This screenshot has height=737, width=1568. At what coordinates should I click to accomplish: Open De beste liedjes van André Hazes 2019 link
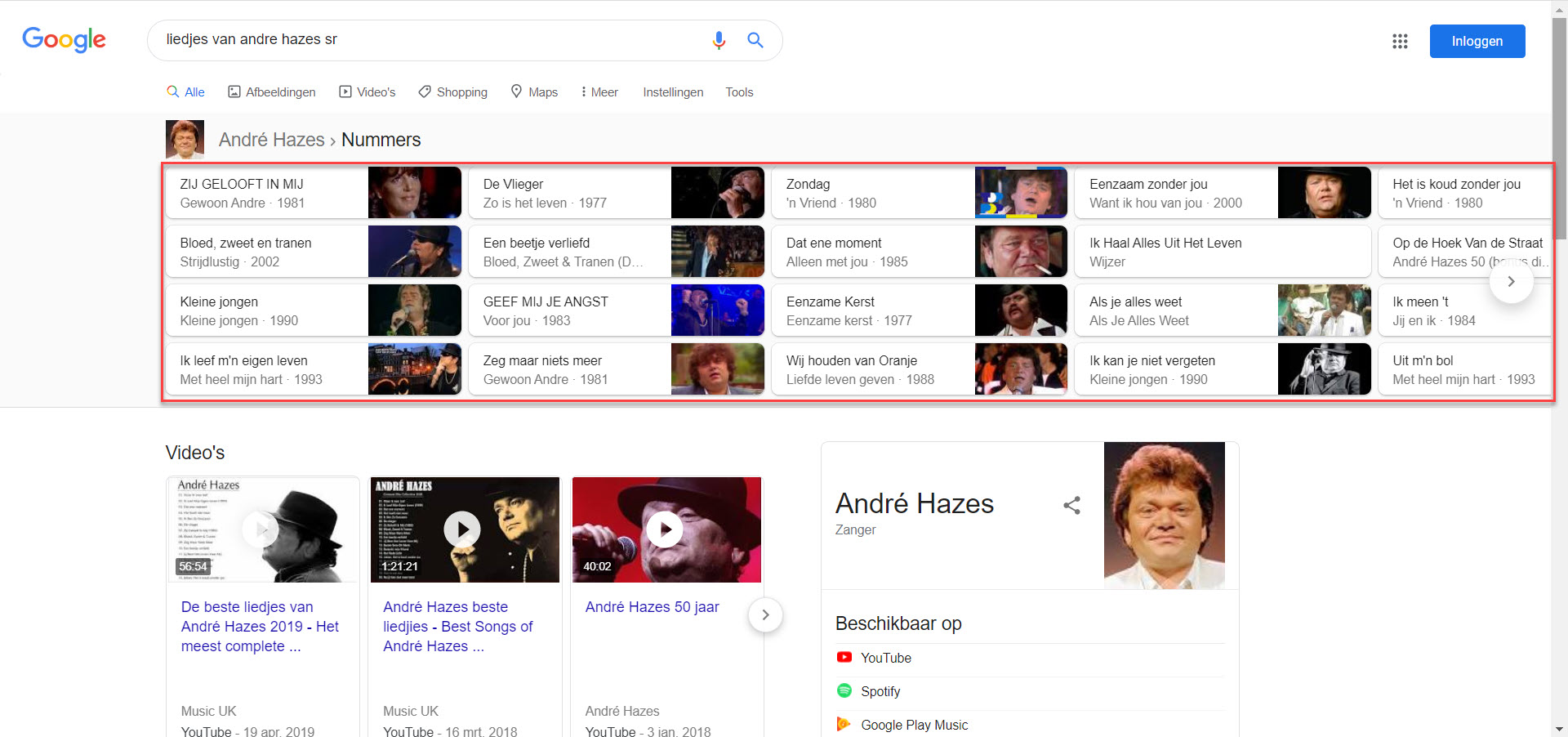[x=260, y=627]
